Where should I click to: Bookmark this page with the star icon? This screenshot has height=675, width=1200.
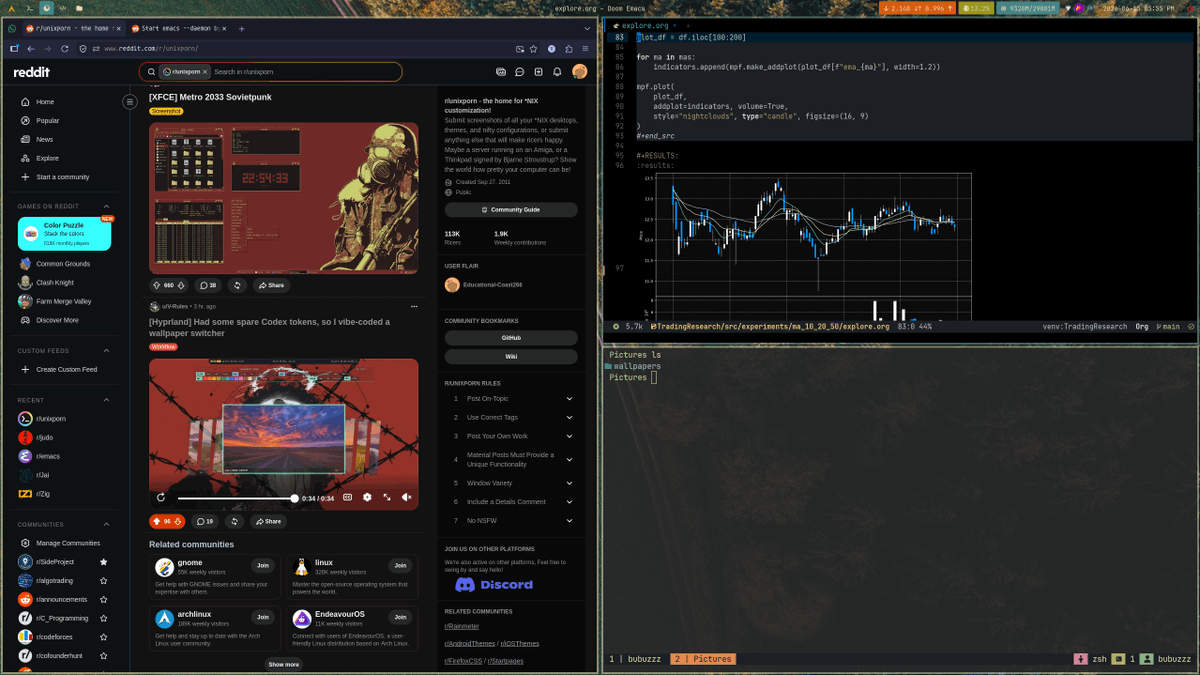[x=533, y=48]
